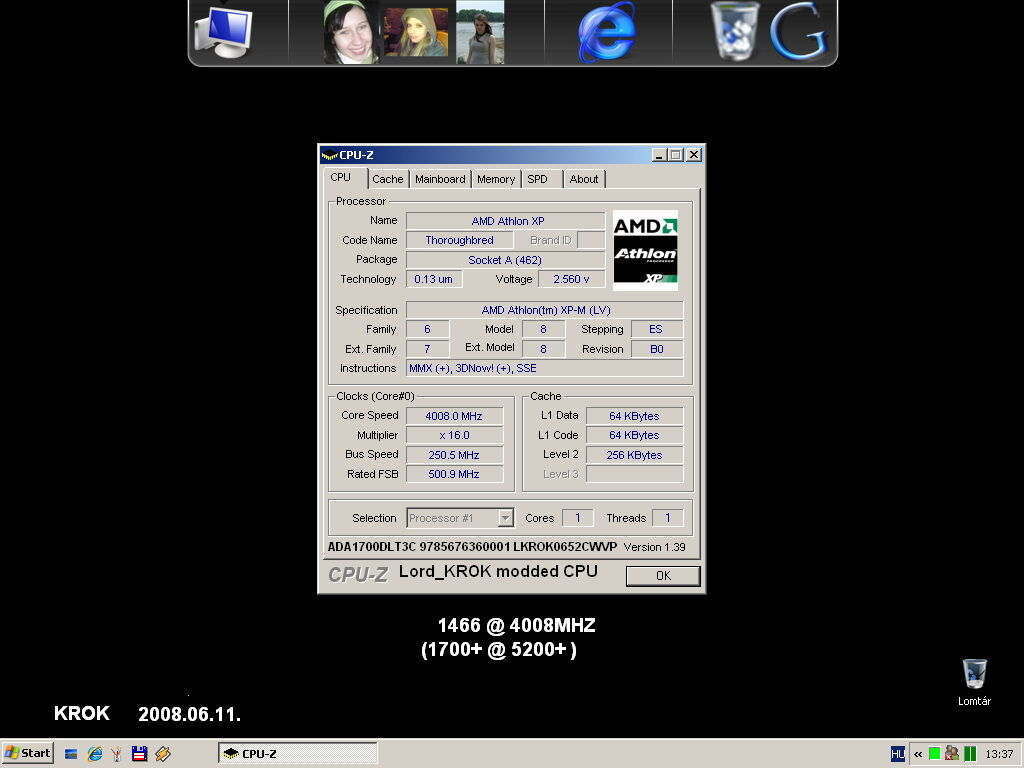Switch to the Memory tab
The width and height of the screenshot is (1024, 768).
click(x=496, y=179)
